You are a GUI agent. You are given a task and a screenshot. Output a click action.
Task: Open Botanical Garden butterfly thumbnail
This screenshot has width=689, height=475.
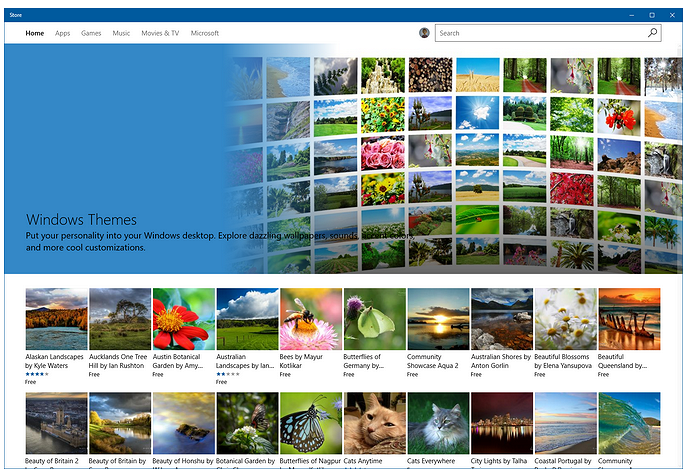tap(247, 423)
